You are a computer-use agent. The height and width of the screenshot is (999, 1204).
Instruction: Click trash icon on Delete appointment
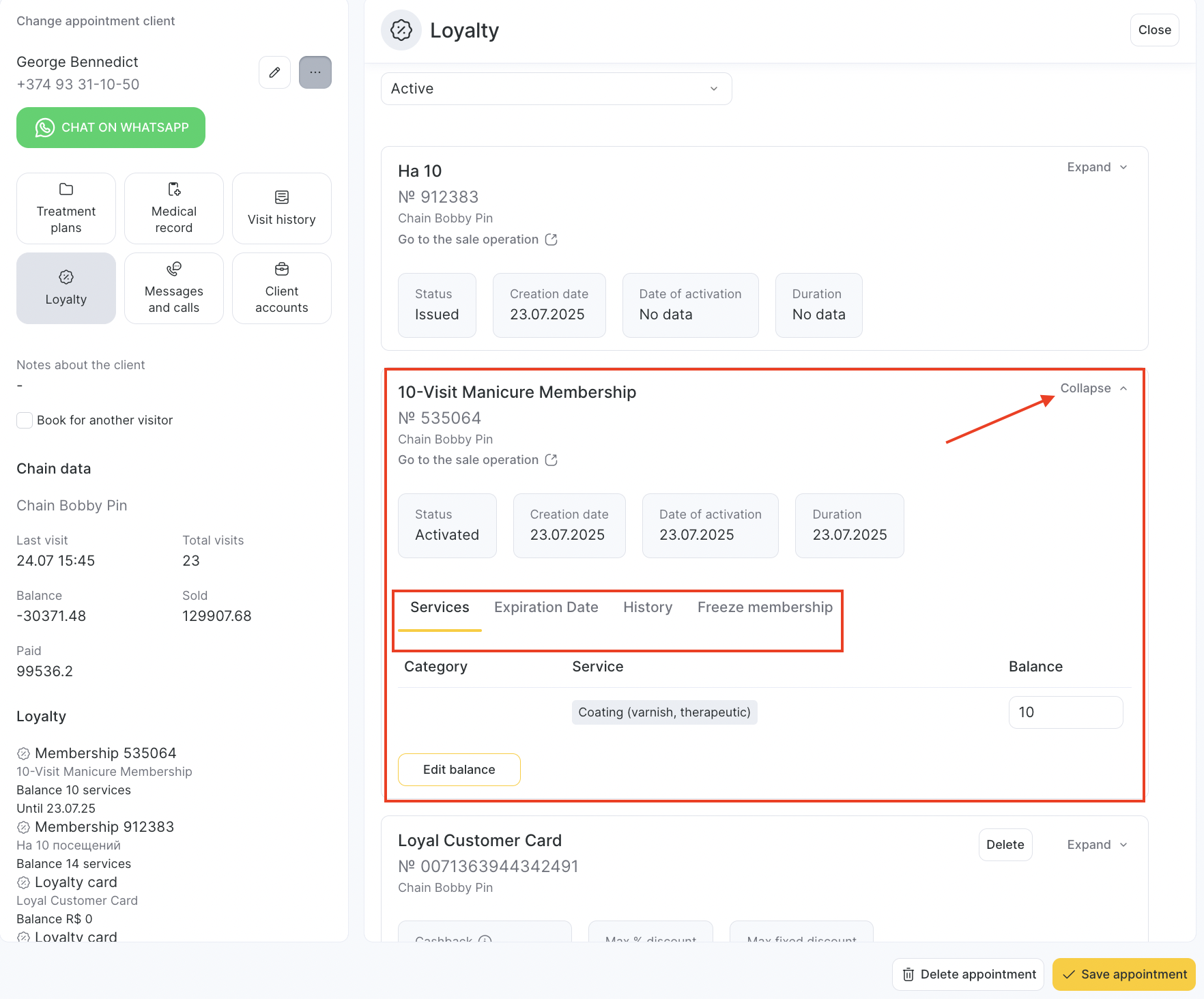908,974
